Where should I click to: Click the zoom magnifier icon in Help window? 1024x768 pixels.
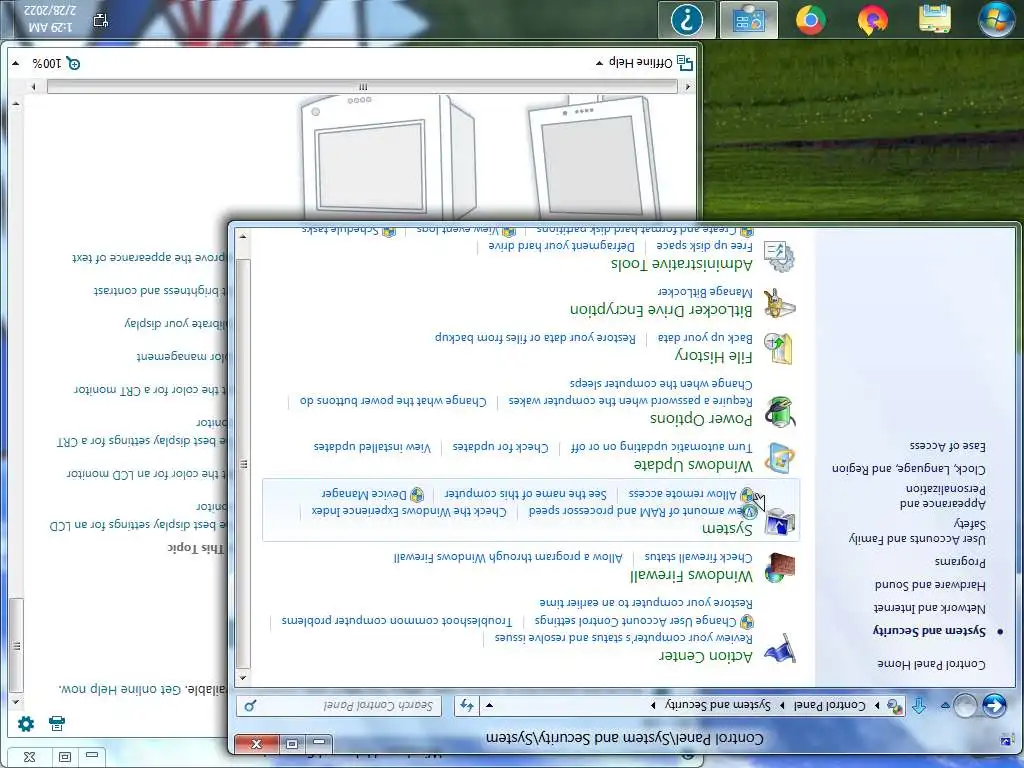tap(73, 63)
